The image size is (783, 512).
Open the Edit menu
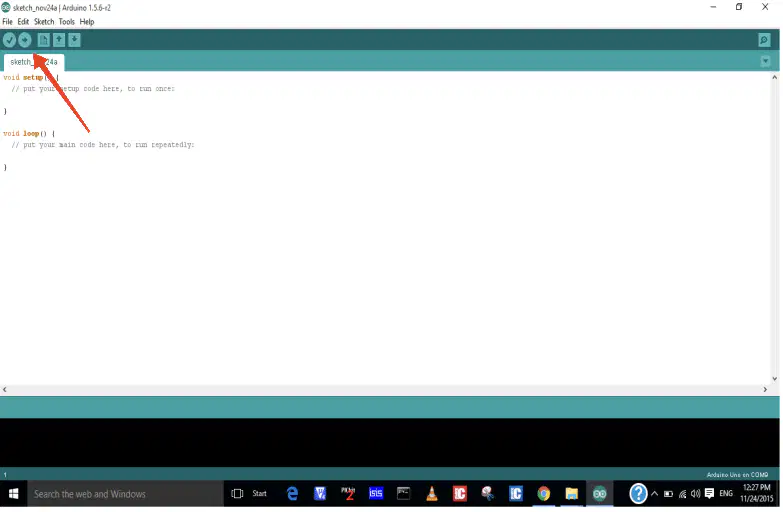coord(23,21)
